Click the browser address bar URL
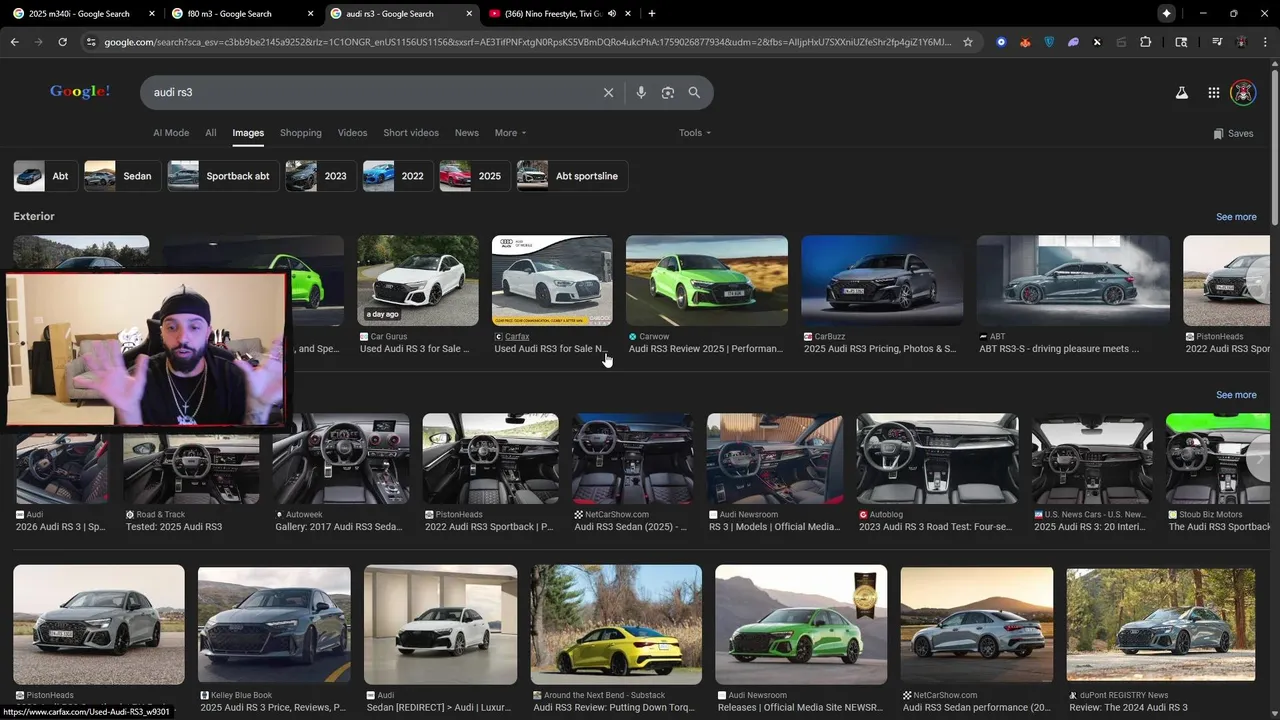The image size is (1280, 720). [528, 42]
